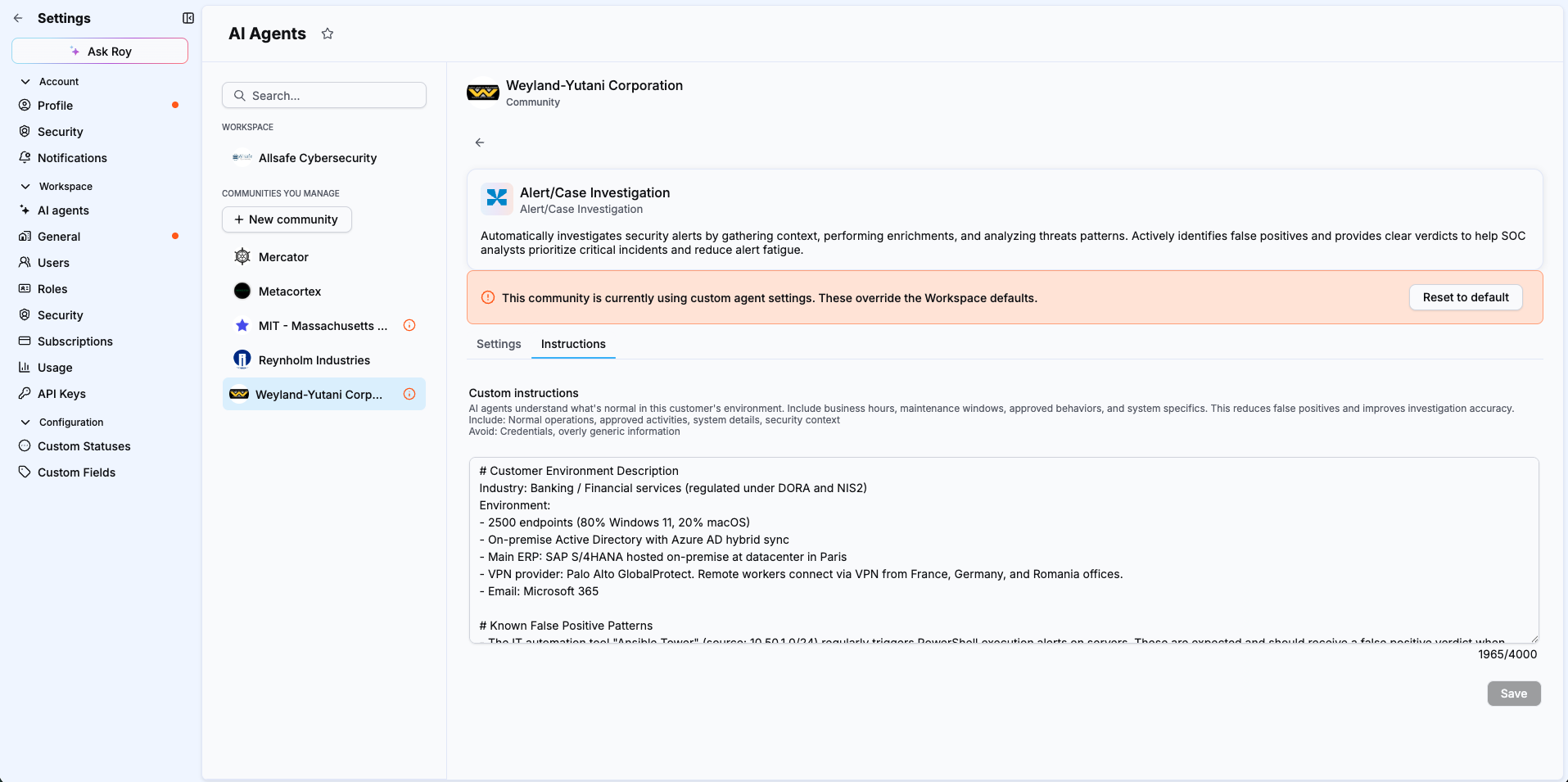This screenshot has height=782, width=1568.
Task: Click the Save button
Action: click(x=1514, y=694)
